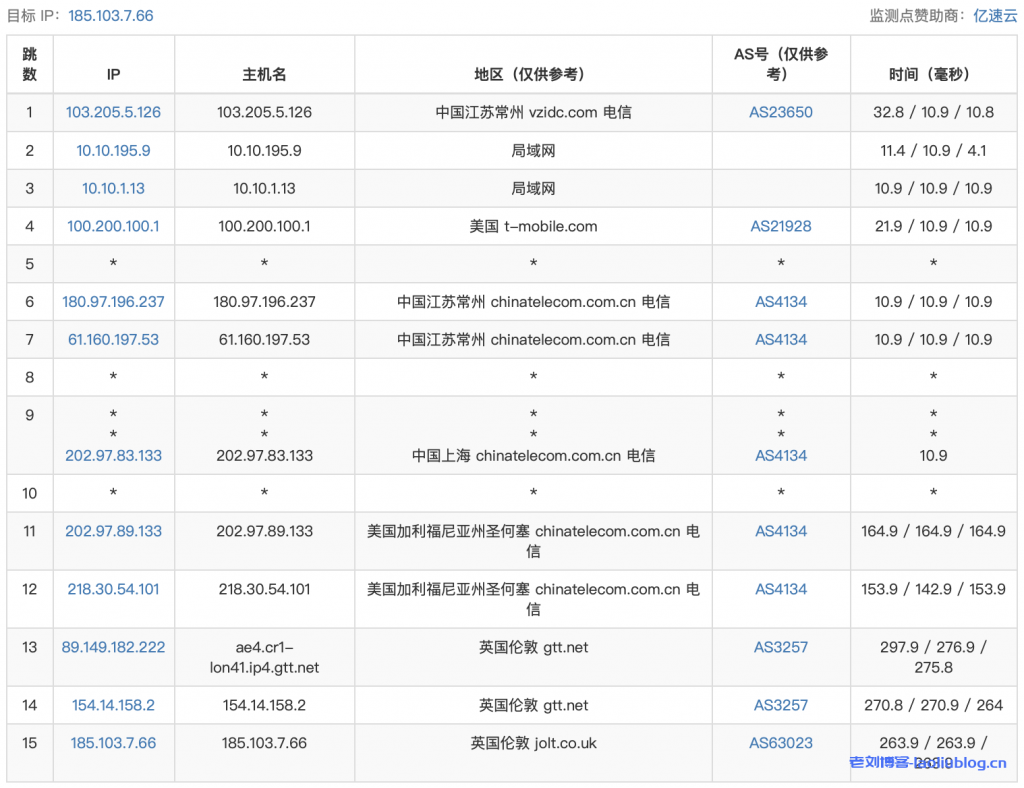Click the 100.200.100.1 t-mobile IP link
Screen dimensions: 1024x788
coord(113,226)
